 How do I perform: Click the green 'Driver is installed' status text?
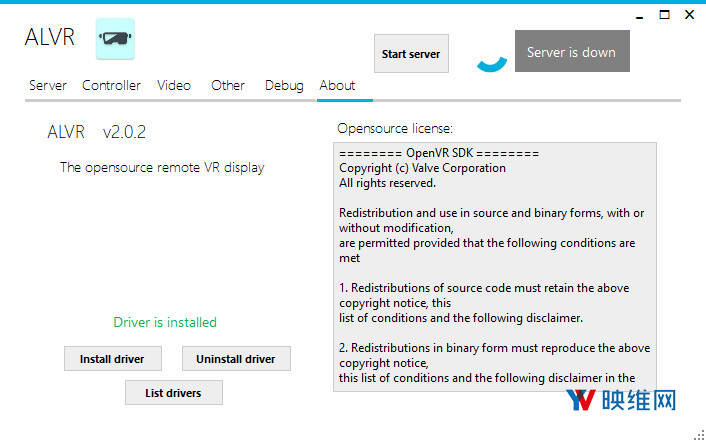165,322
